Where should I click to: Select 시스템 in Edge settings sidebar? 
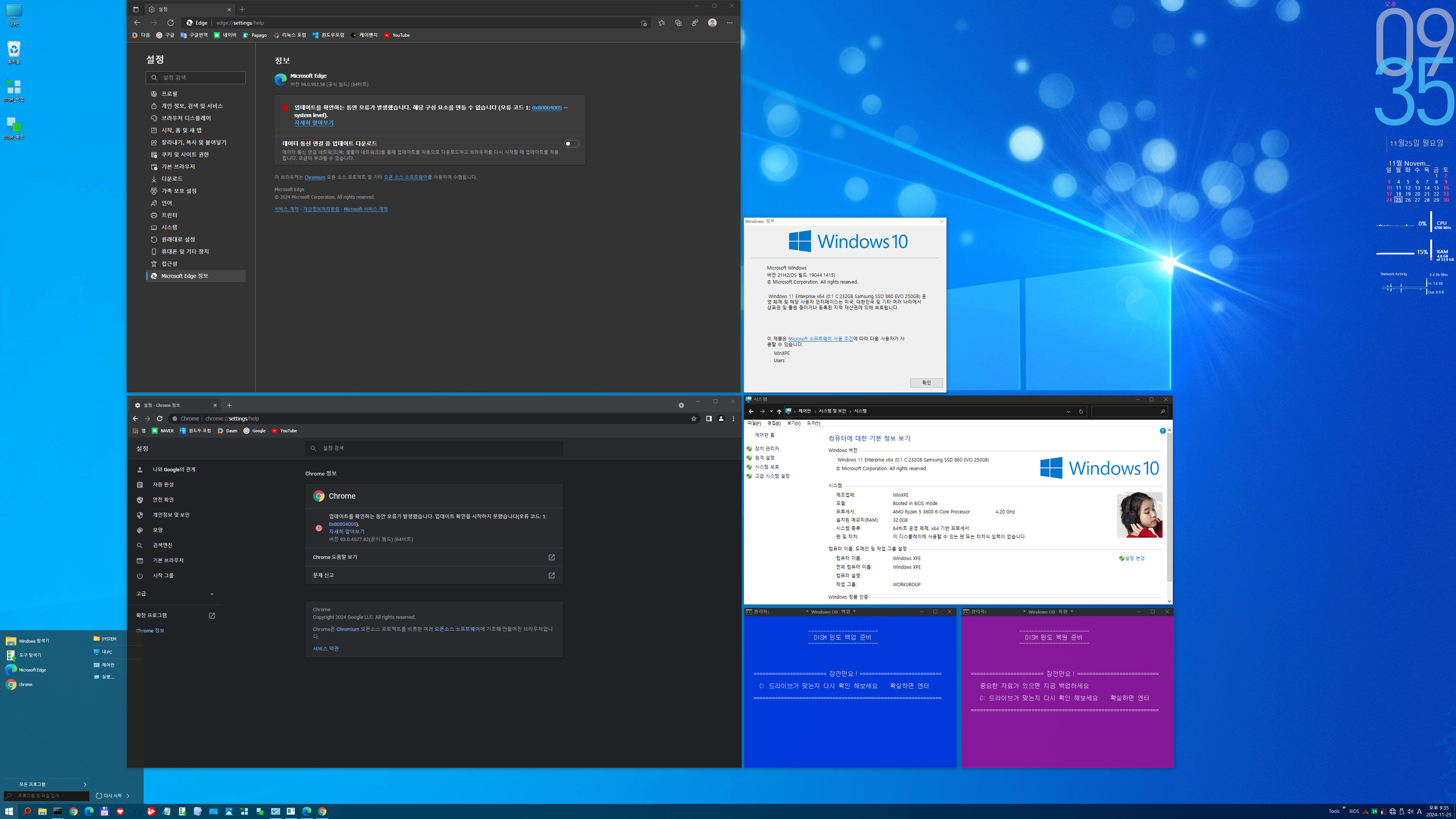196,227
